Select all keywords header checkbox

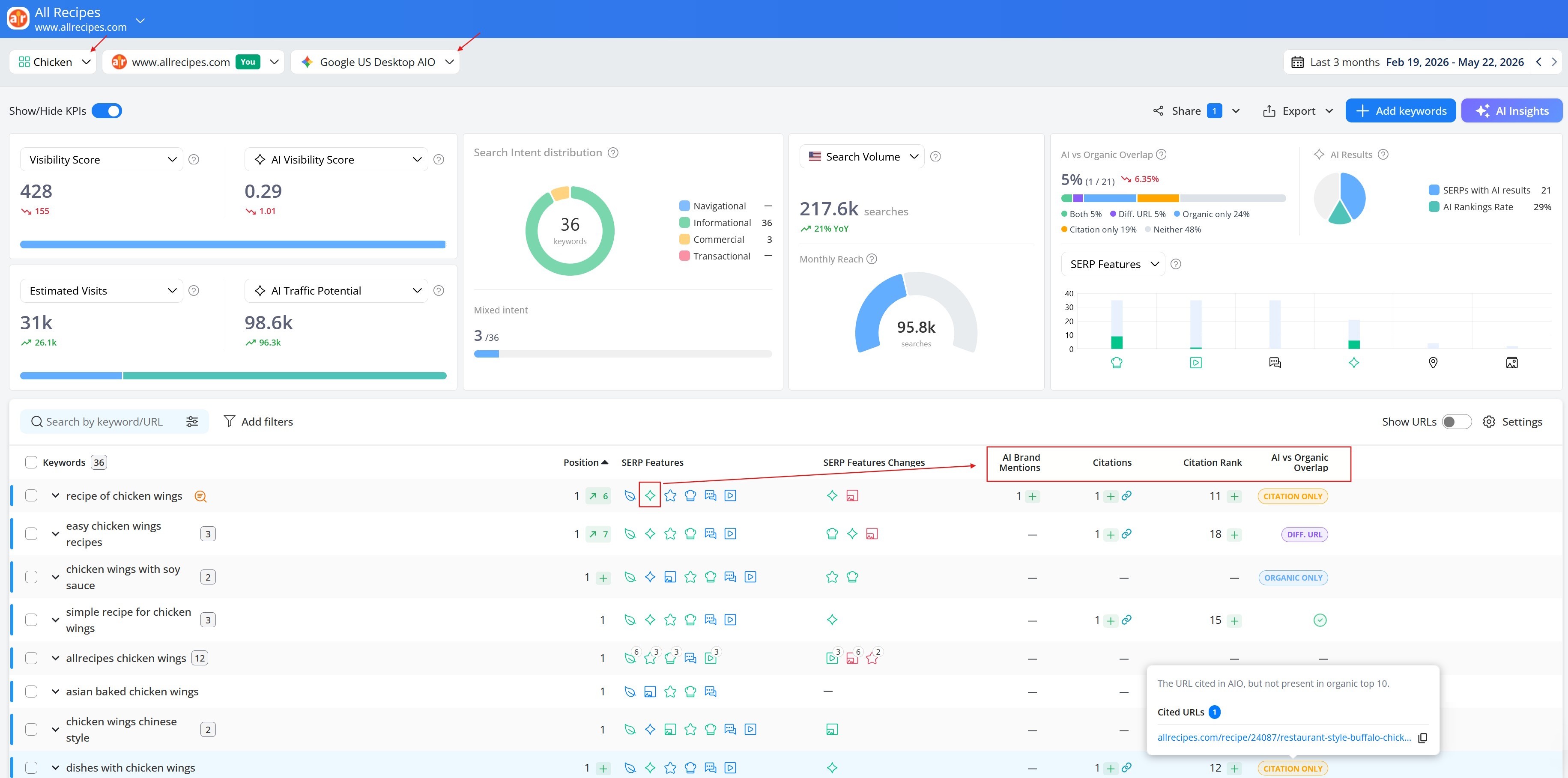click(x=31, y=462)
